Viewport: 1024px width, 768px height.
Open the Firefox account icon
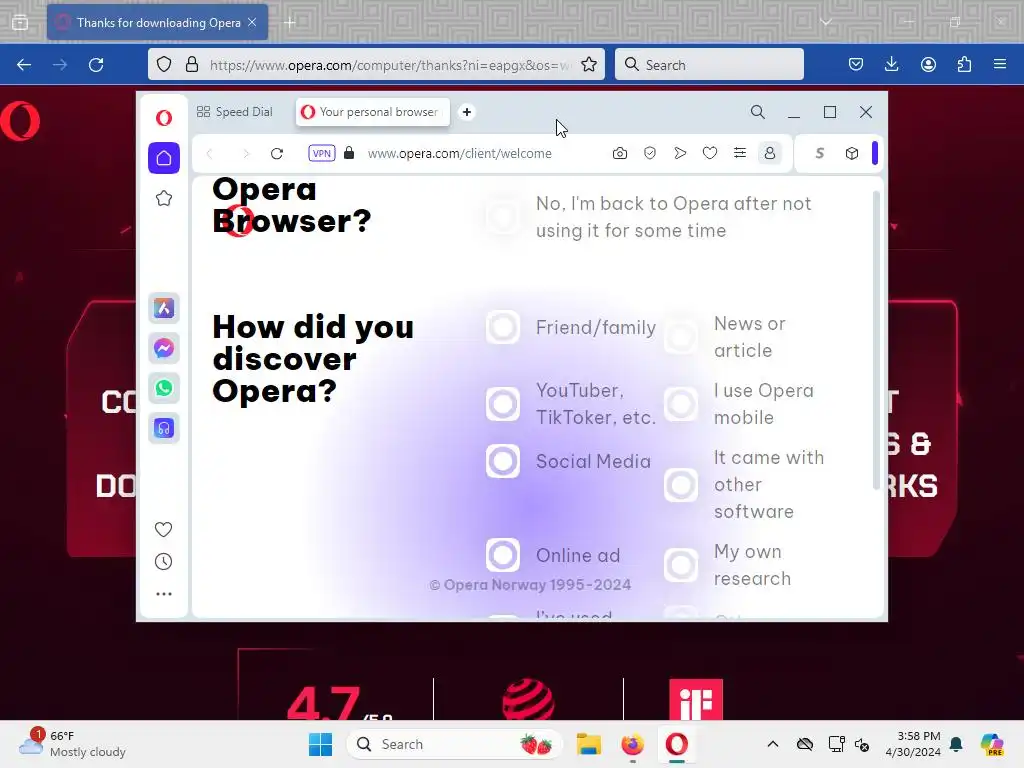click(928, 64)
